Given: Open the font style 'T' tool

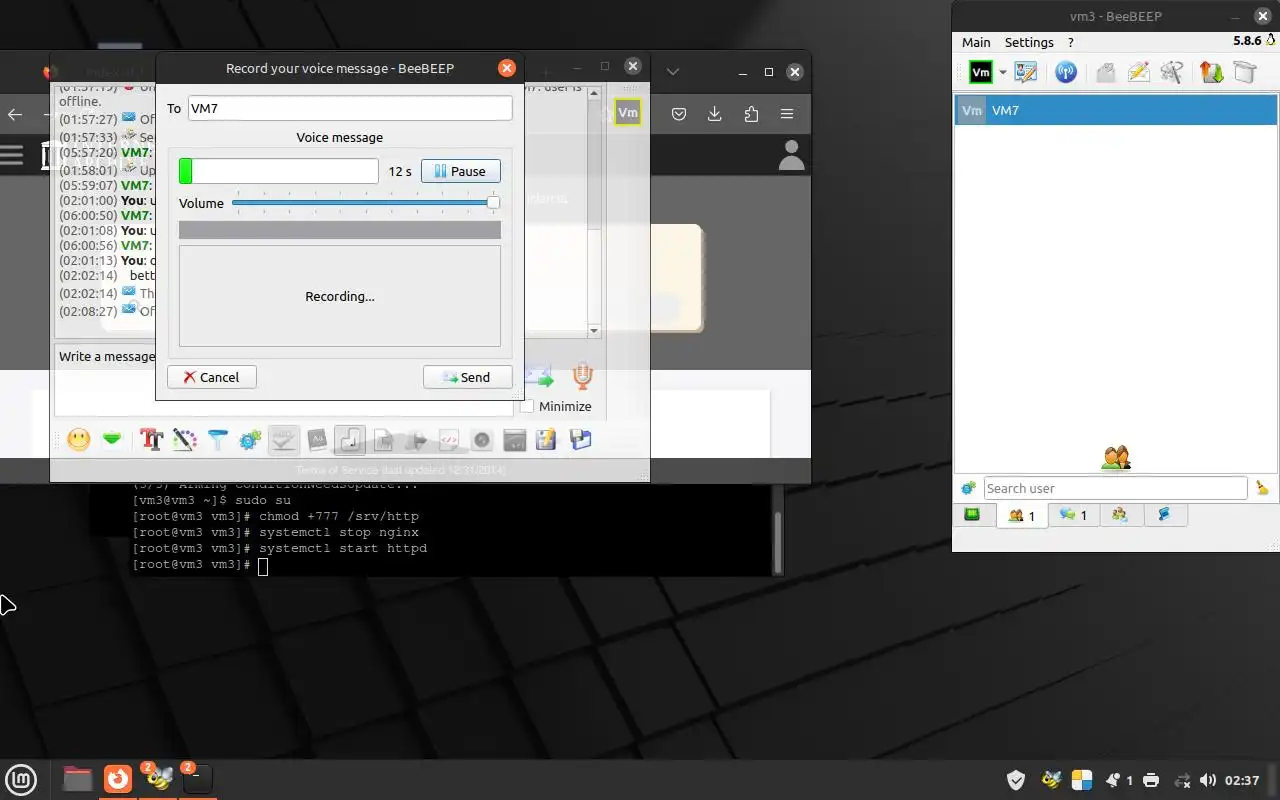Looking at the screenshot, I should pyautogui.click(x=151, y=439).
